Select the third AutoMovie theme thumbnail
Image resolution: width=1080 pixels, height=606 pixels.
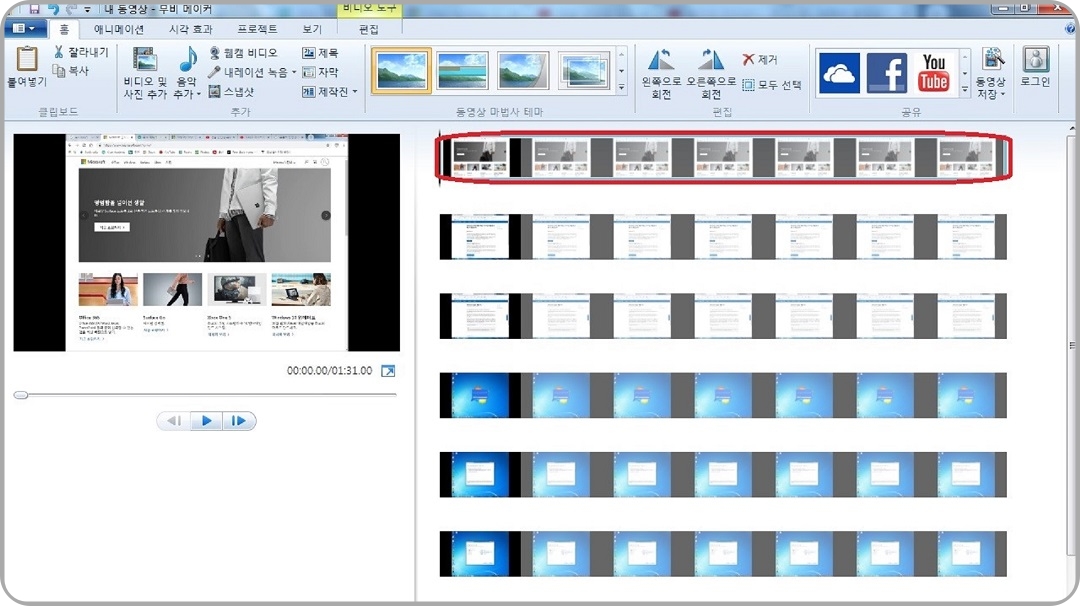(523, 70)
